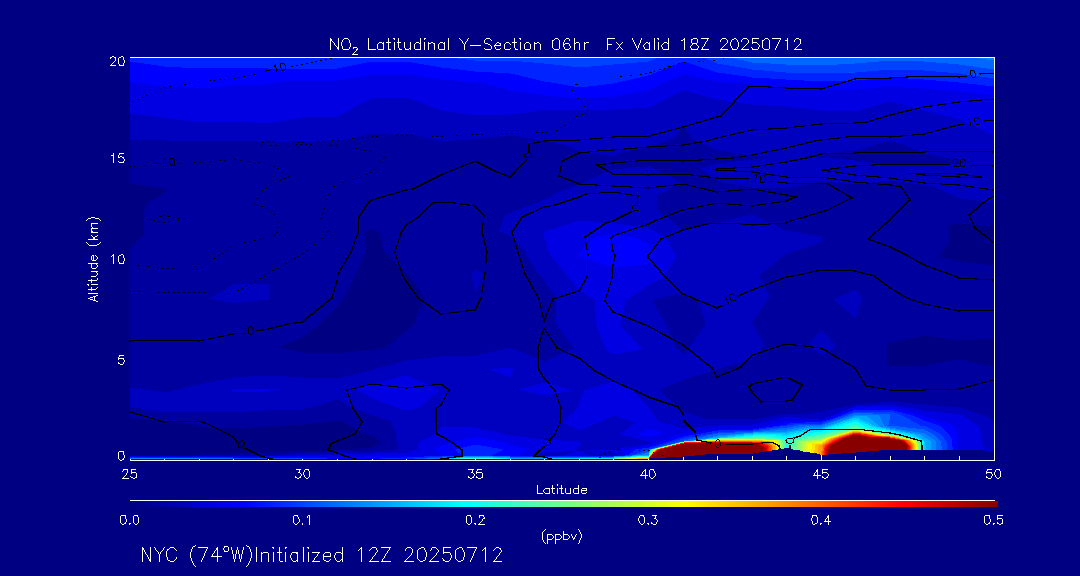Click the color bar label 0.5

pos(994,521)
